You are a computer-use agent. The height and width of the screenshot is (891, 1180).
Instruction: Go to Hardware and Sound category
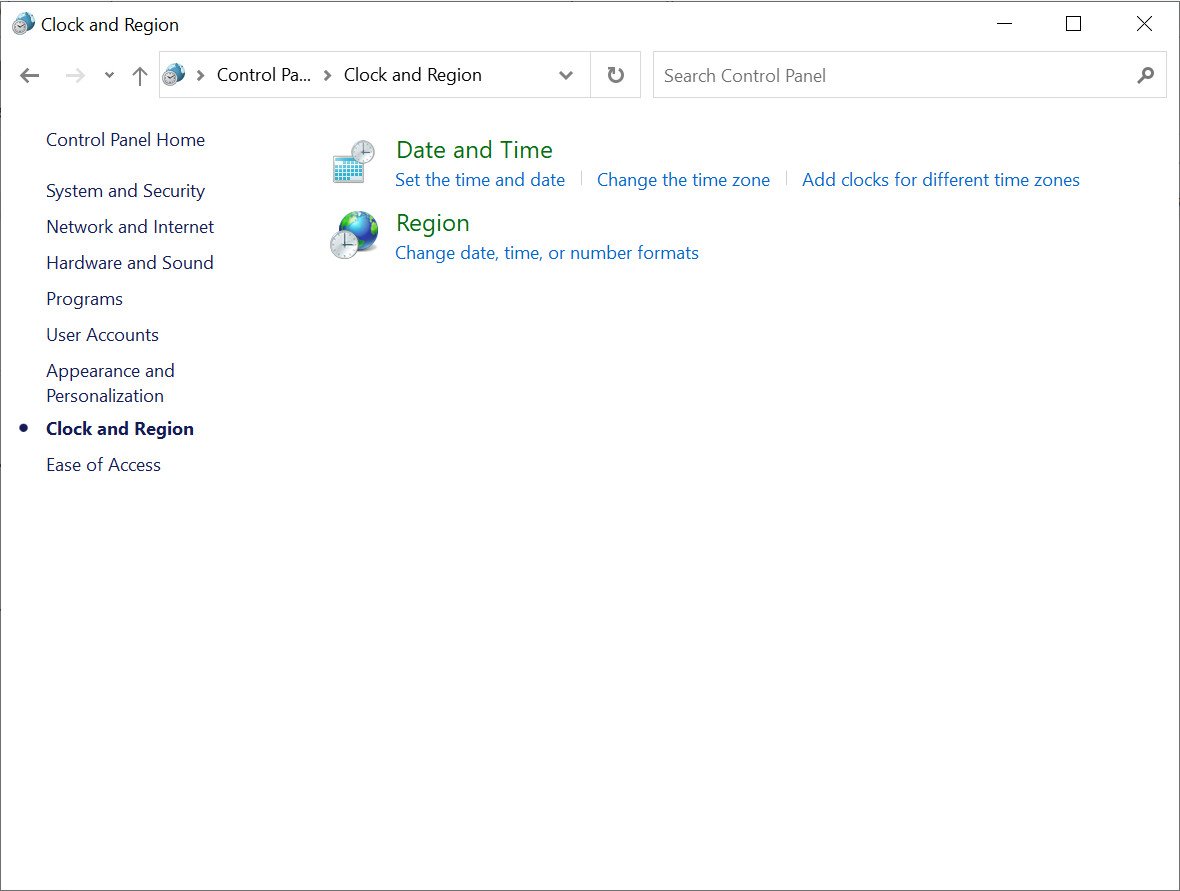click(129, 263)
